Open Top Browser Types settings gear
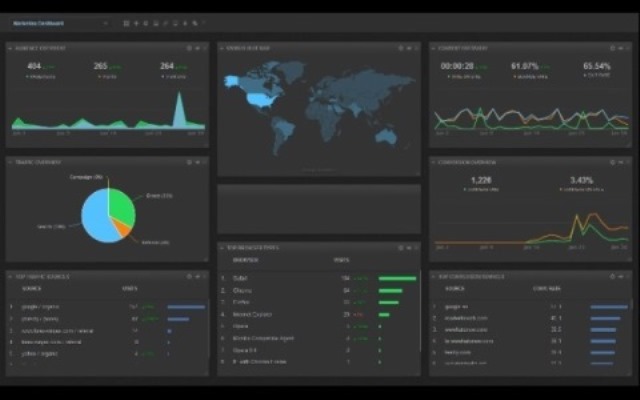The width and height of the screenshot is (640, 400). (400, 248)
